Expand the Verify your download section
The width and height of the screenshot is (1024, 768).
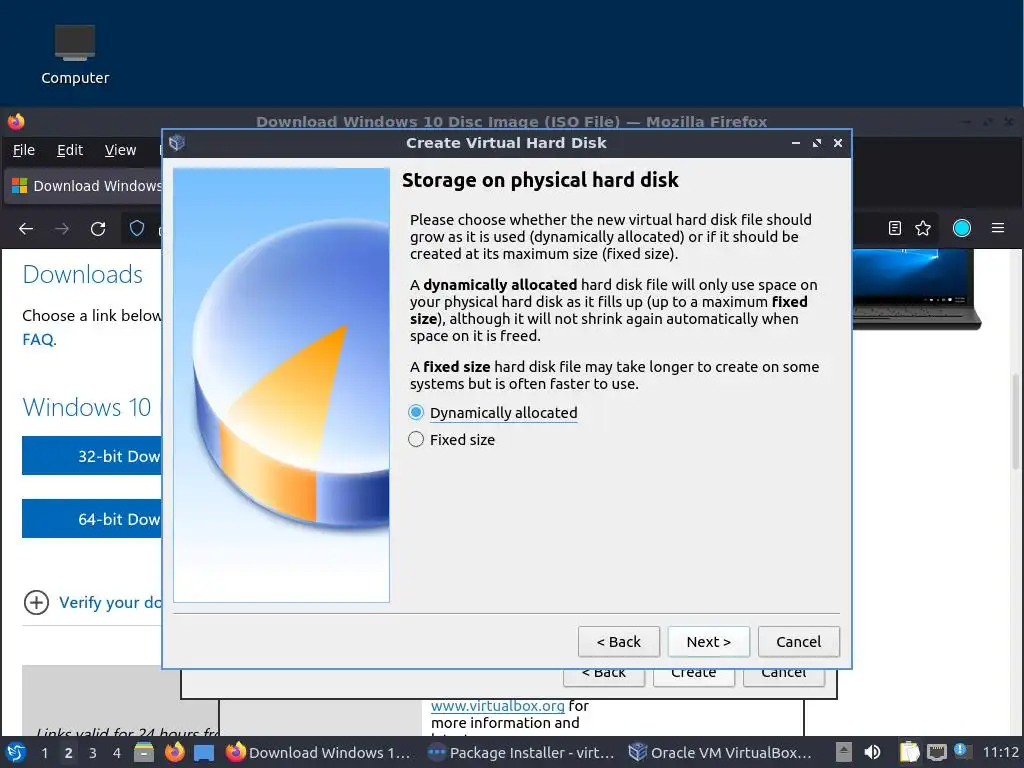91,602
